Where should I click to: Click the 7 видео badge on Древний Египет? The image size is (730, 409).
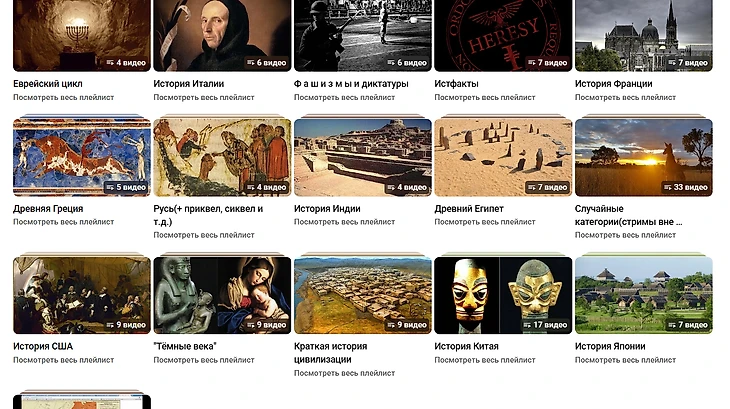547,187
